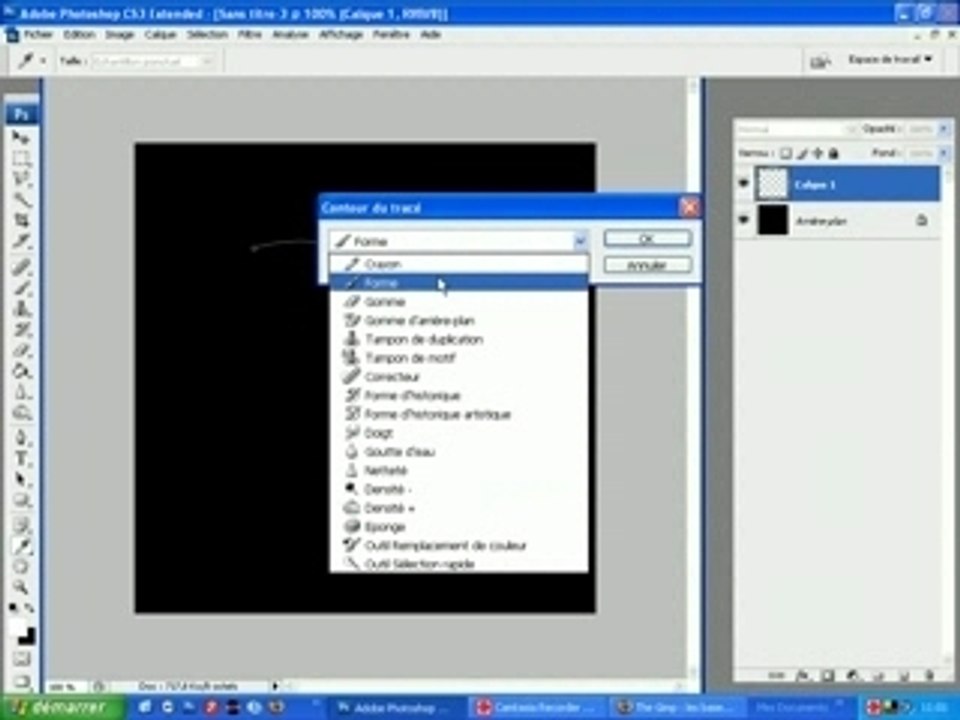Viewport: 960px width, 720px height.
Task: Open tool preset picker in options bar
Action: pos(31,61)
